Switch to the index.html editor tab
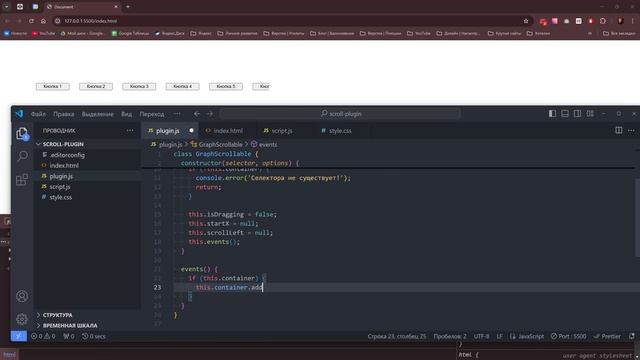This screenshot has height=360, width=640. [x=228, y=131]
